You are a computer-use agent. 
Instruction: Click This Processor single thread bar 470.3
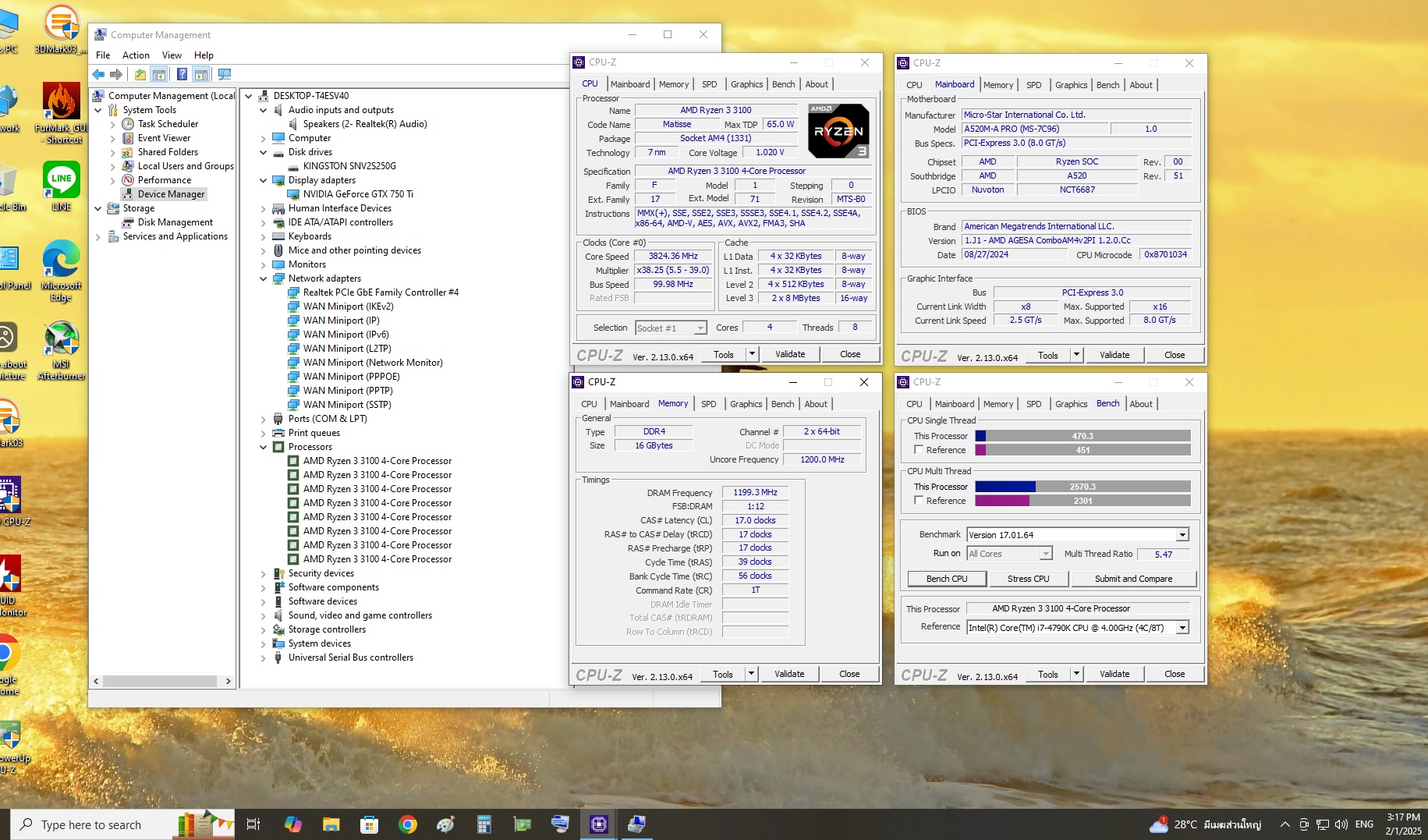pos(1083,436)
